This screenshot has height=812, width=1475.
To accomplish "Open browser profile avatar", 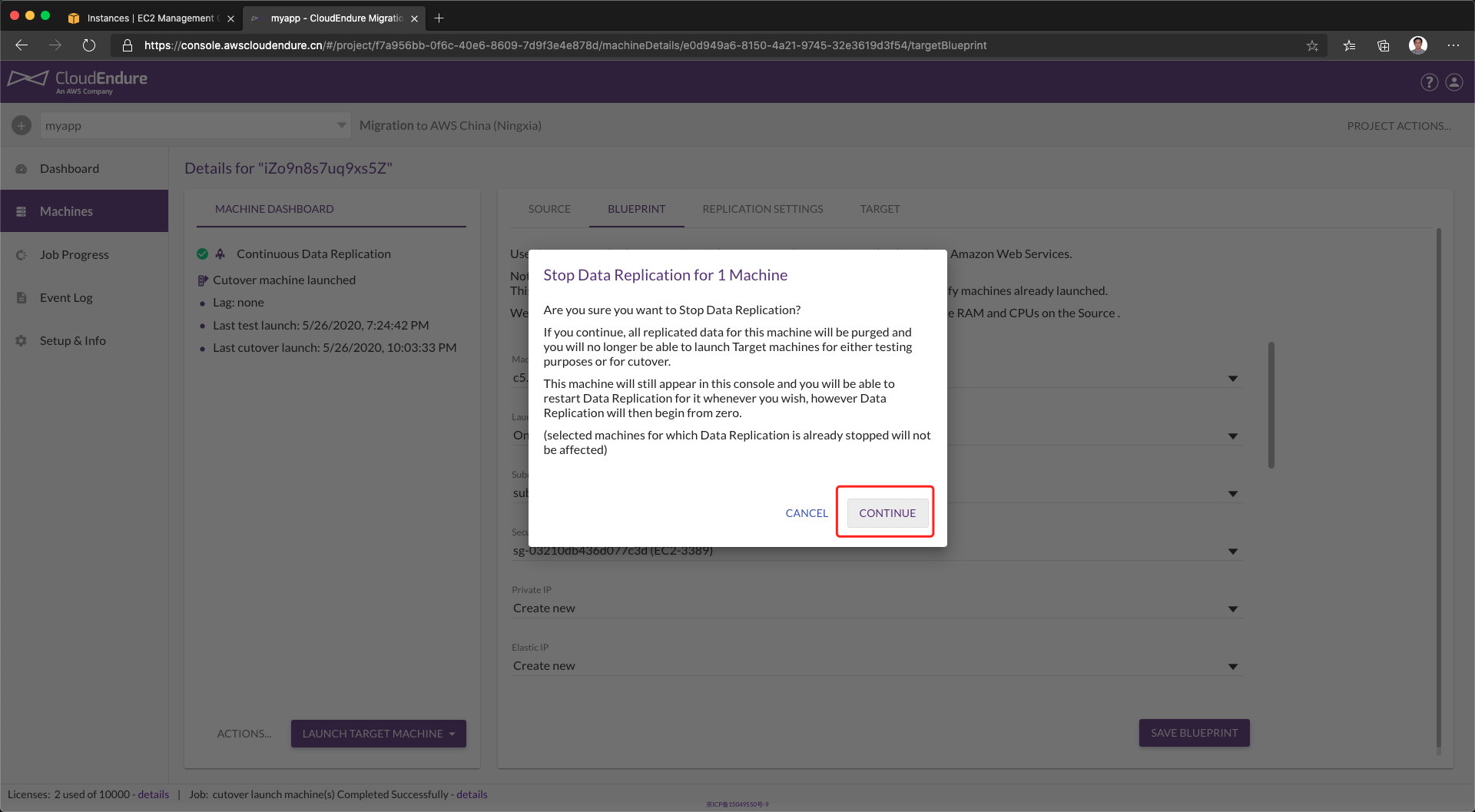I will tap(1418, 45).
